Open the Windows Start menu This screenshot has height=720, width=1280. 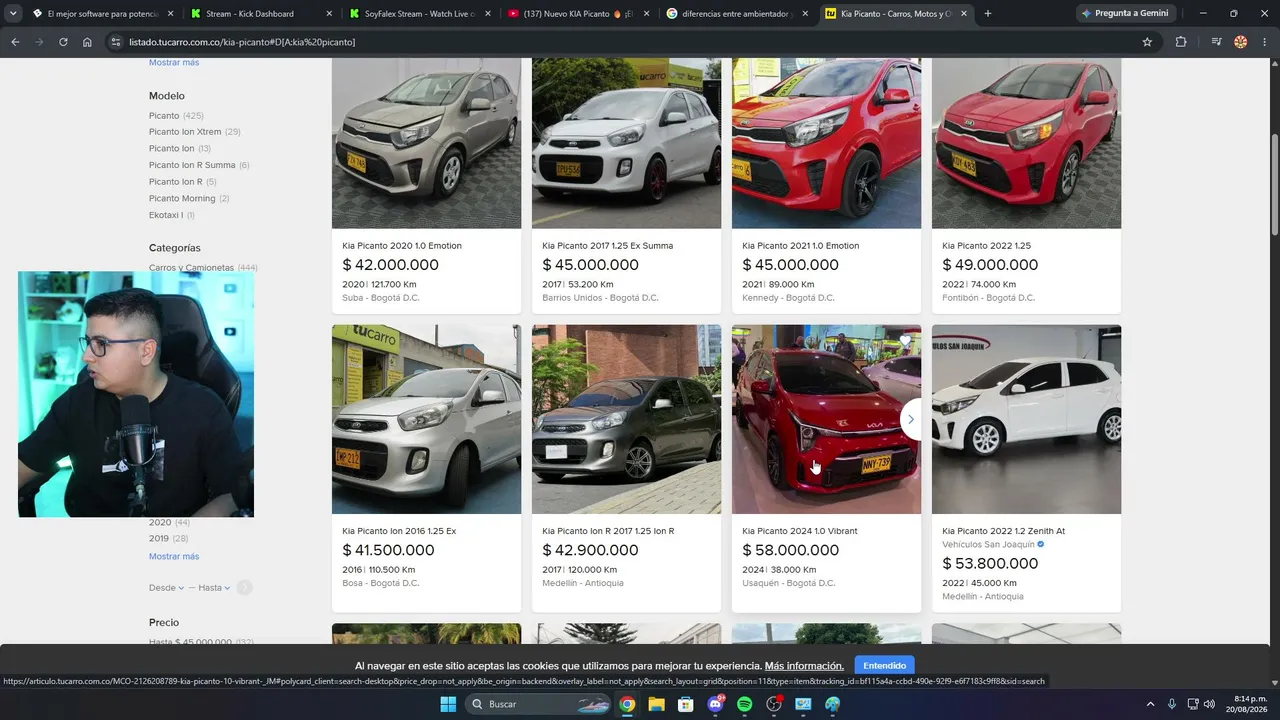(447, 704)
